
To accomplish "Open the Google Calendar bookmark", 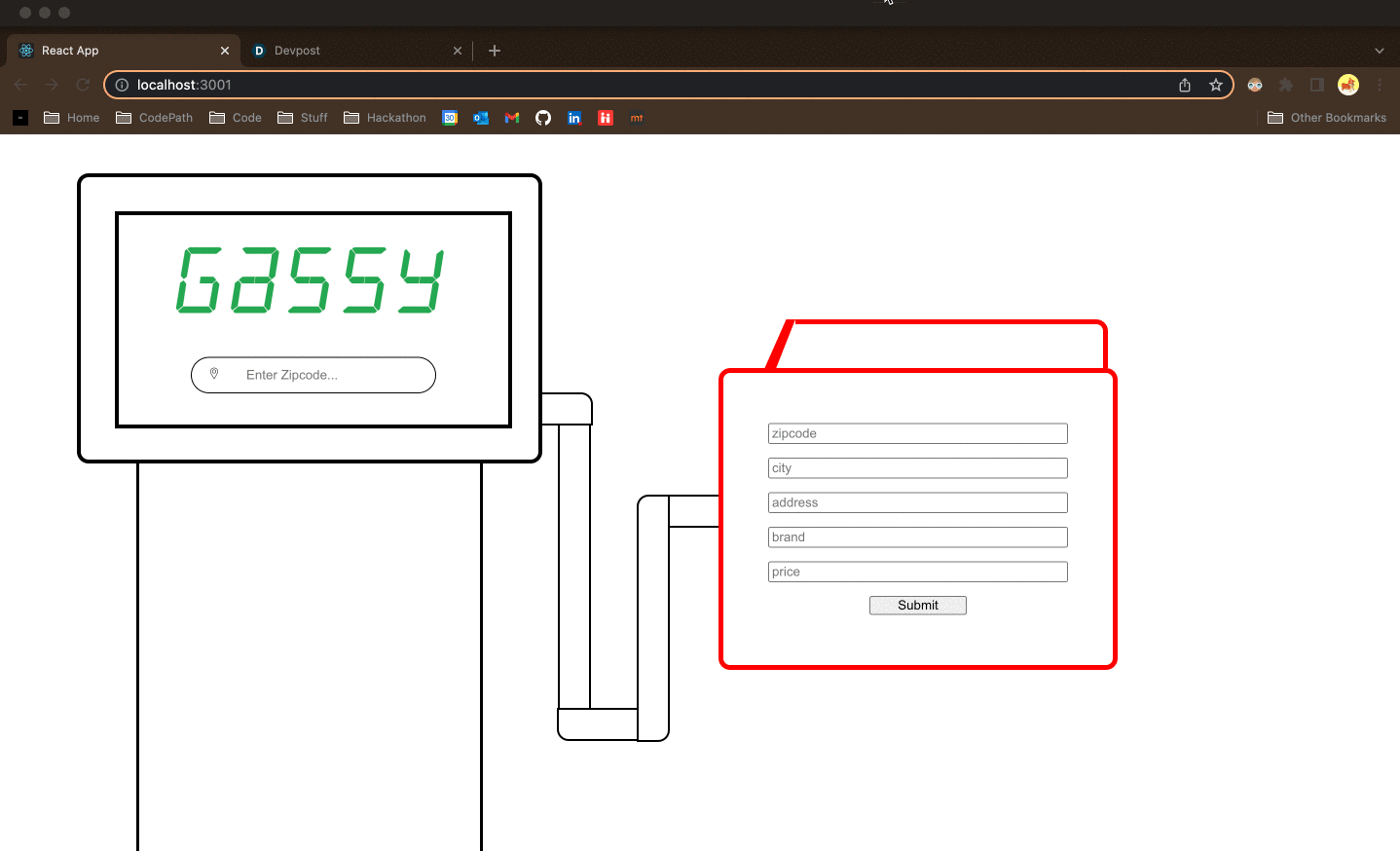I will 450,118.
